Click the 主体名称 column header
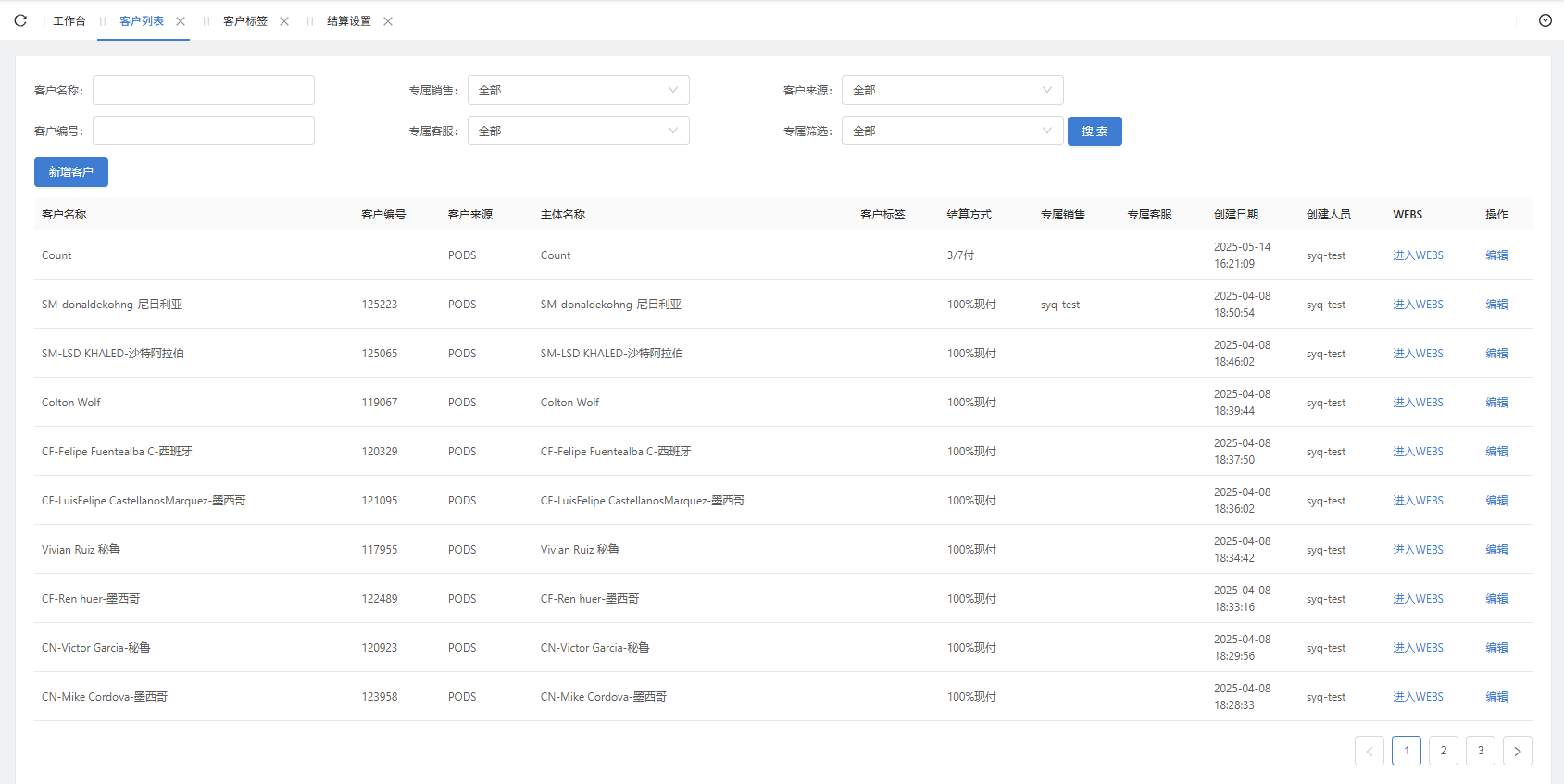Image resolution: width=1564 pixels, height=784 pixels. pyautogui.click(x=563, y=215)
